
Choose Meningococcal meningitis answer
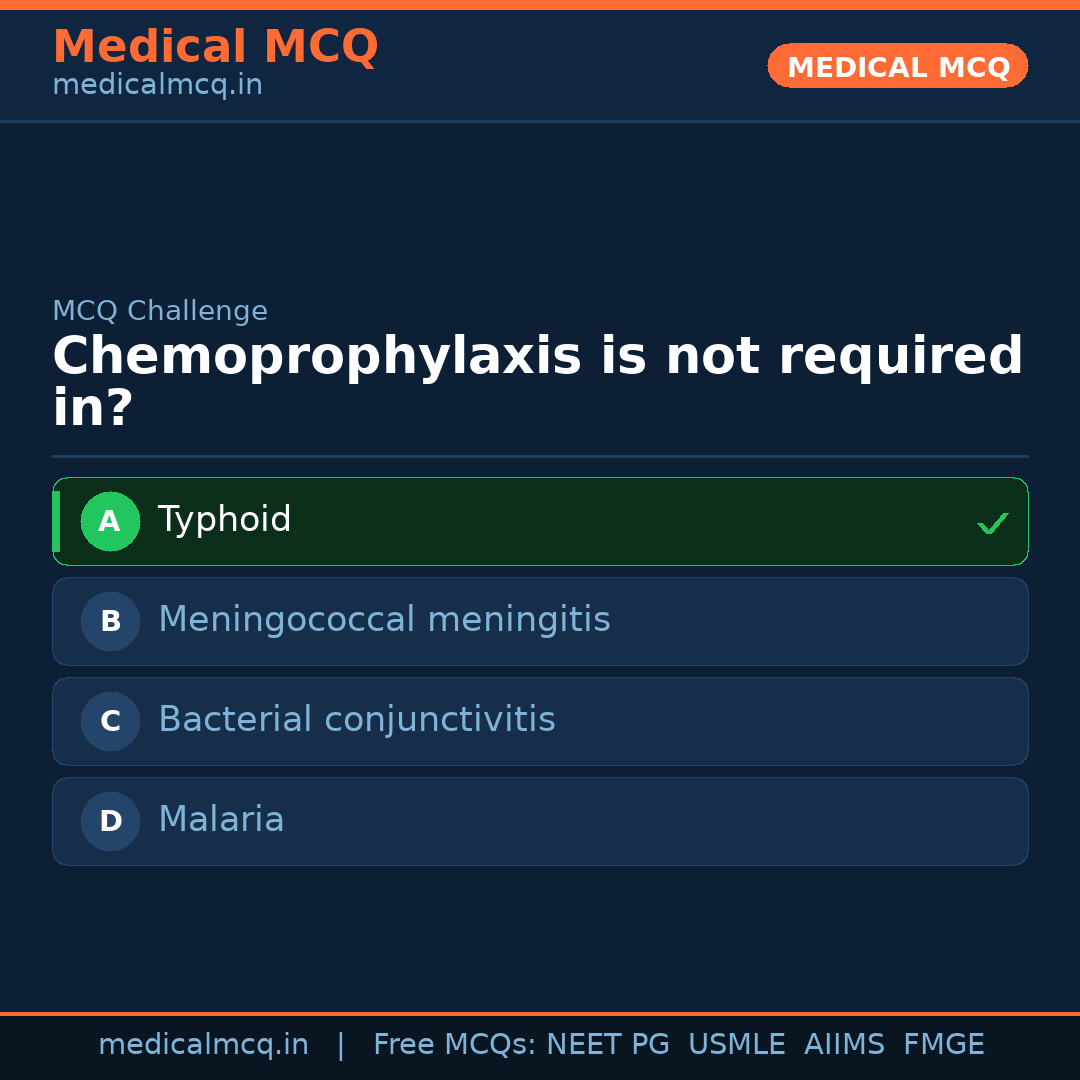tap(384, 620)
